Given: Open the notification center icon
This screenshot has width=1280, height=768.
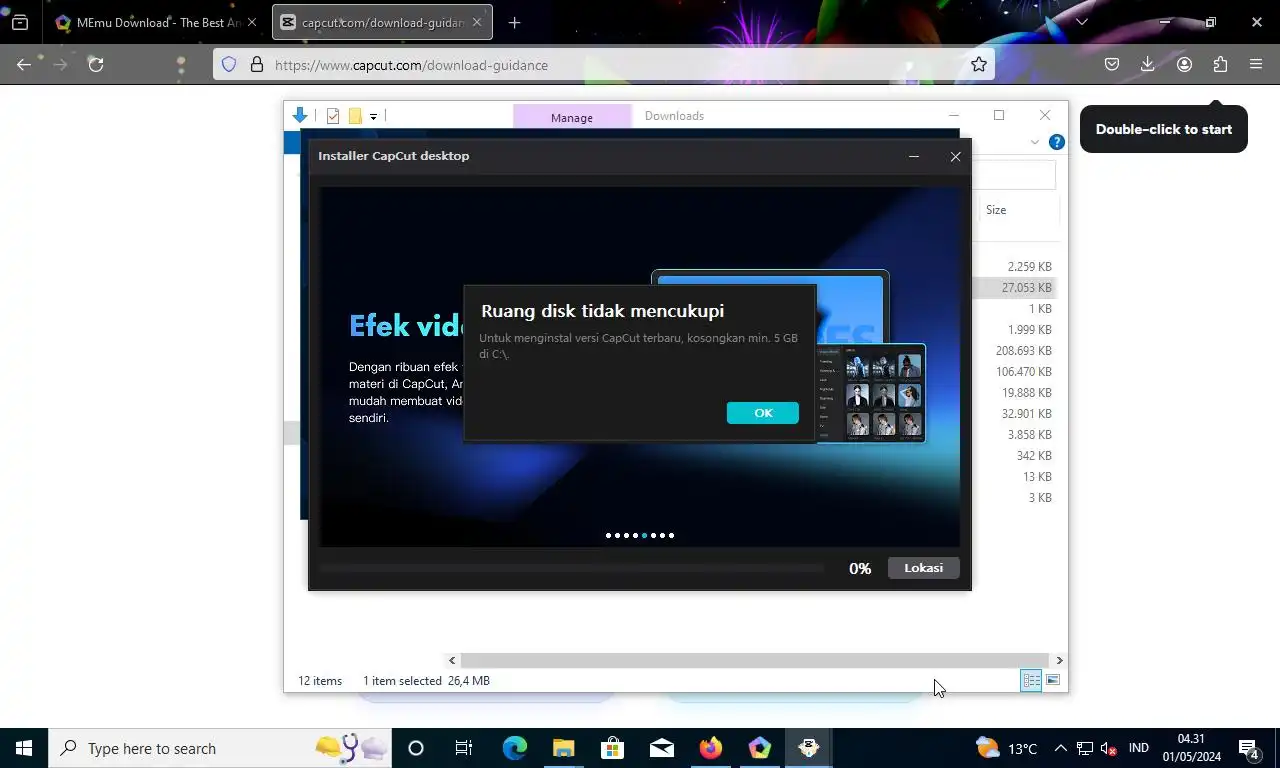Looking at the screenshot, I should click(1249, 748).
